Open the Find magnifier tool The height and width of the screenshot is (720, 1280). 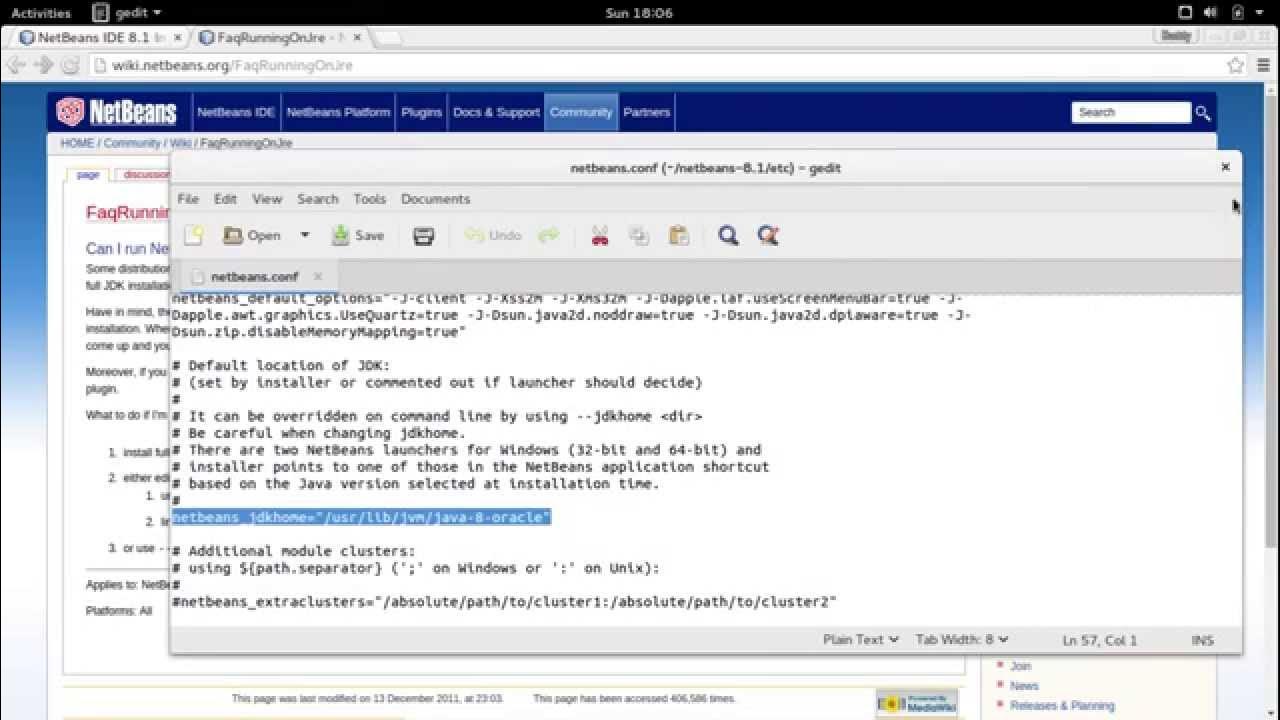[728, 235]
